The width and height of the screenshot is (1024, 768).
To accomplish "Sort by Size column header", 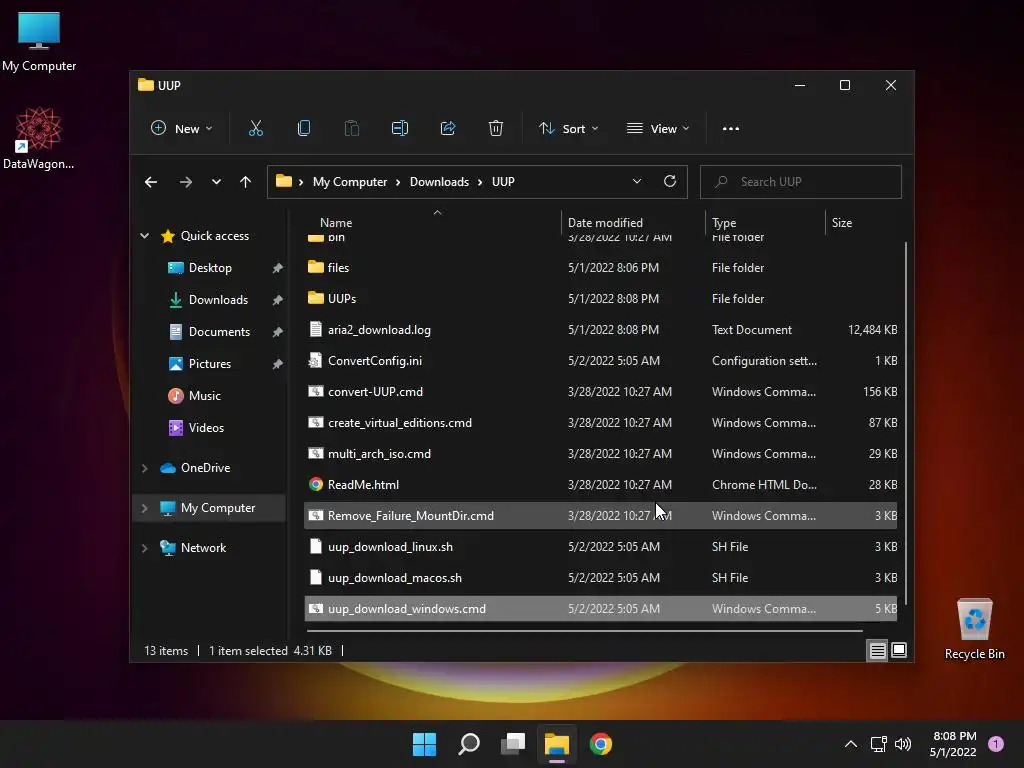I will coord(862,223).
